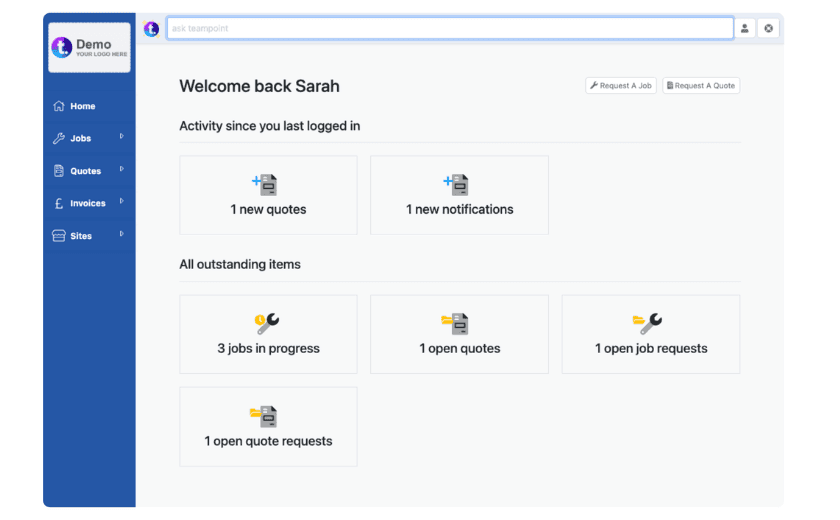This screenshot has height=520, width=840.
Task: Click the Welcome back Sarah heading
Action: coord(259,86)
